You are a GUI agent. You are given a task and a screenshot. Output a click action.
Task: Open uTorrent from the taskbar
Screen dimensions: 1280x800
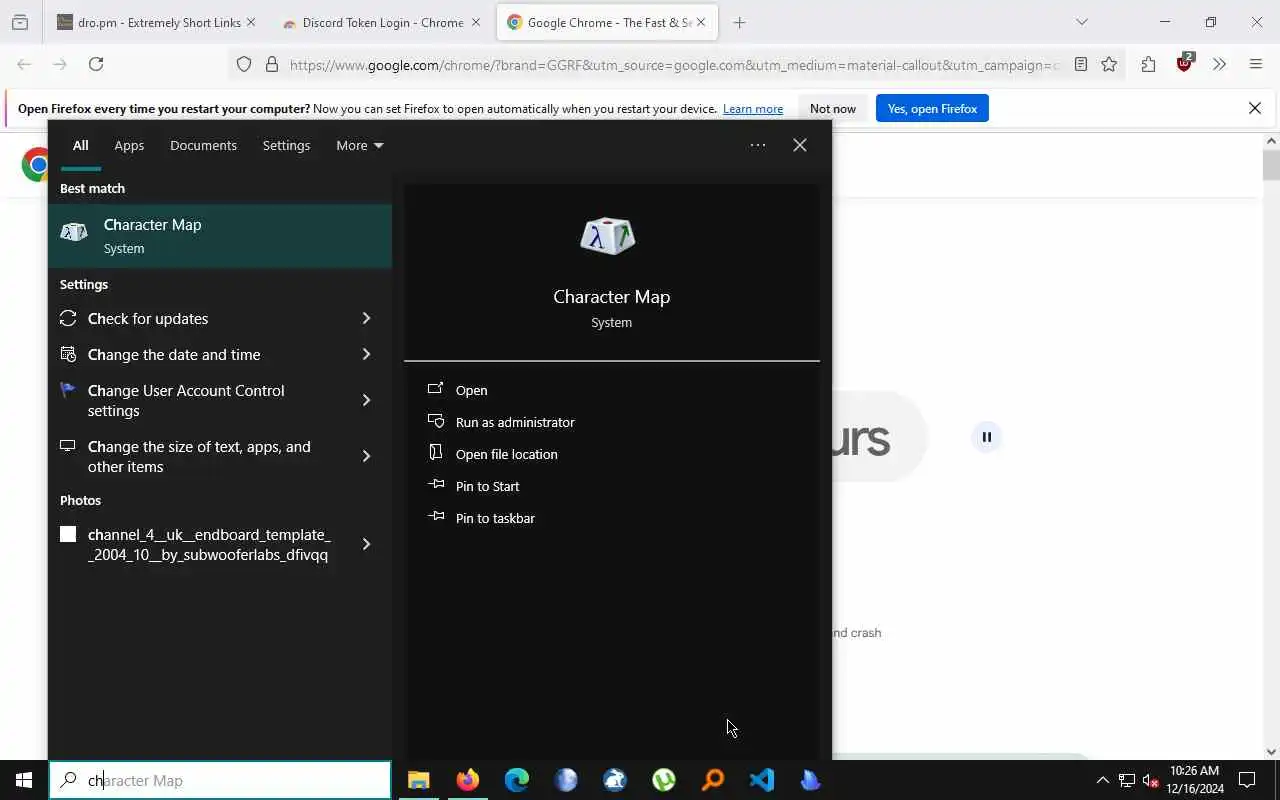tap(664, 780)
